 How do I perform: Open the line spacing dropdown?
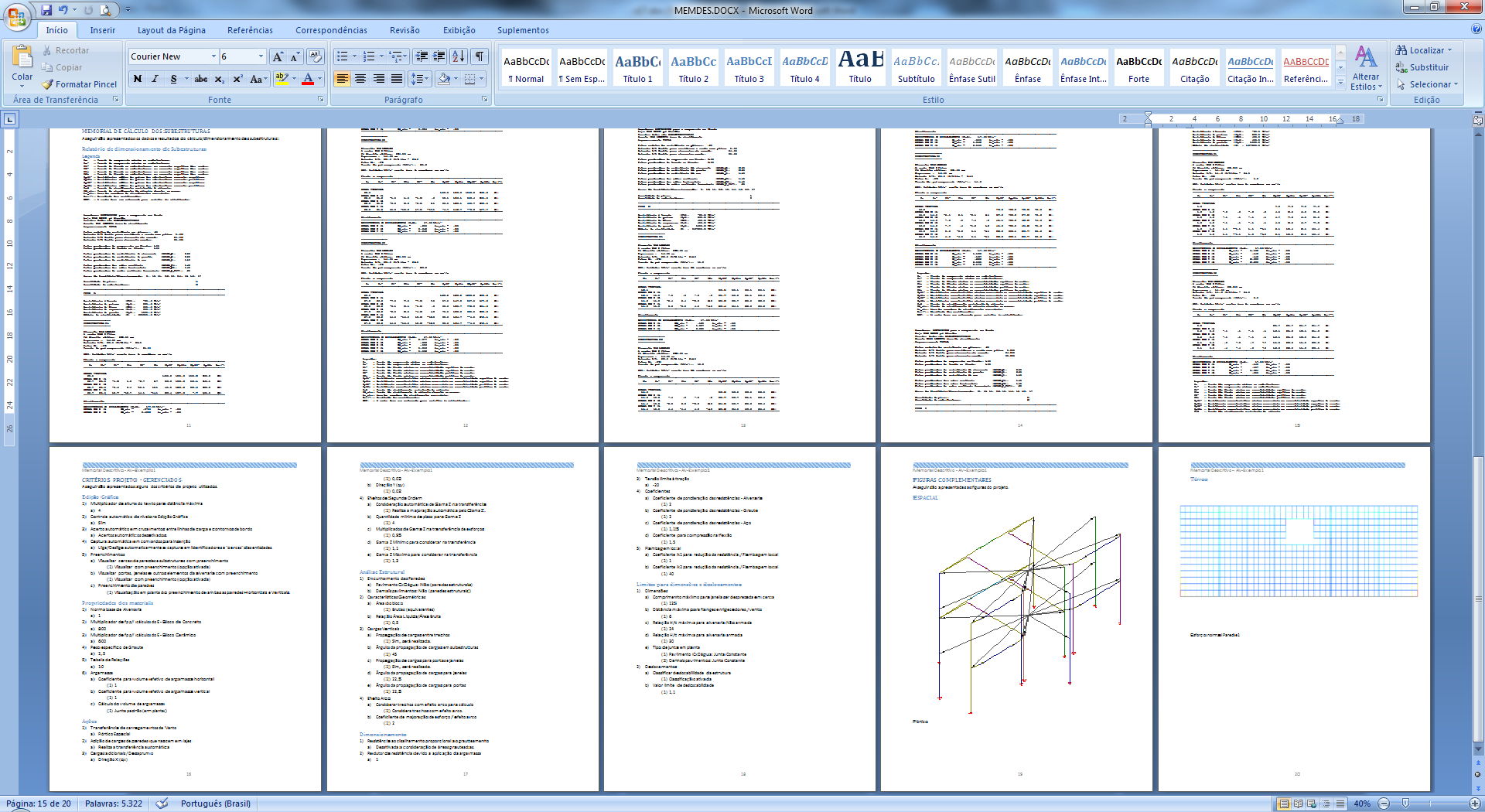coord(420,79)
